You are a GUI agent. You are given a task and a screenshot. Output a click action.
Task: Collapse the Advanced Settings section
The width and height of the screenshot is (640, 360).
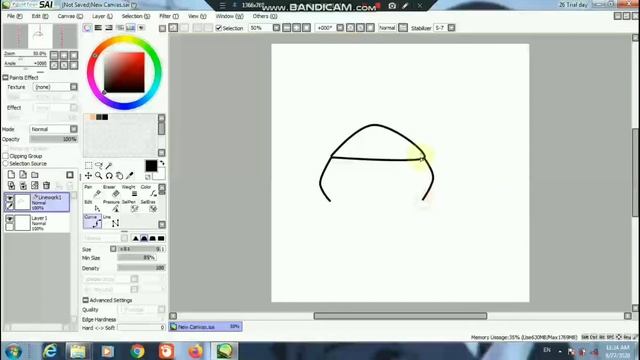(x=85, y=300)
